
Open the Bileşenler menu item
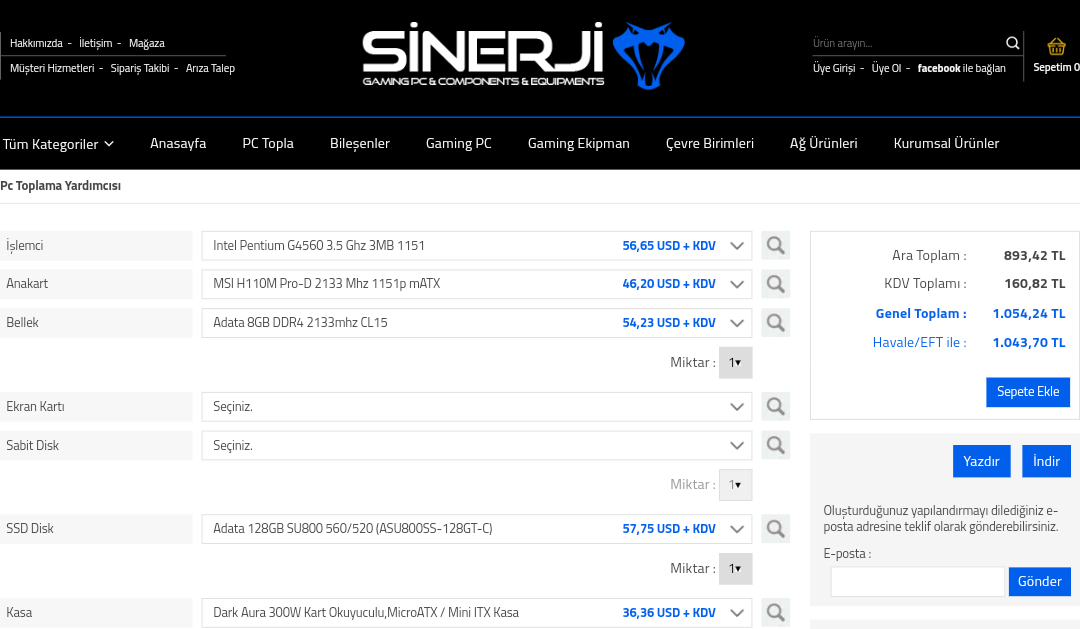[360, 143]
